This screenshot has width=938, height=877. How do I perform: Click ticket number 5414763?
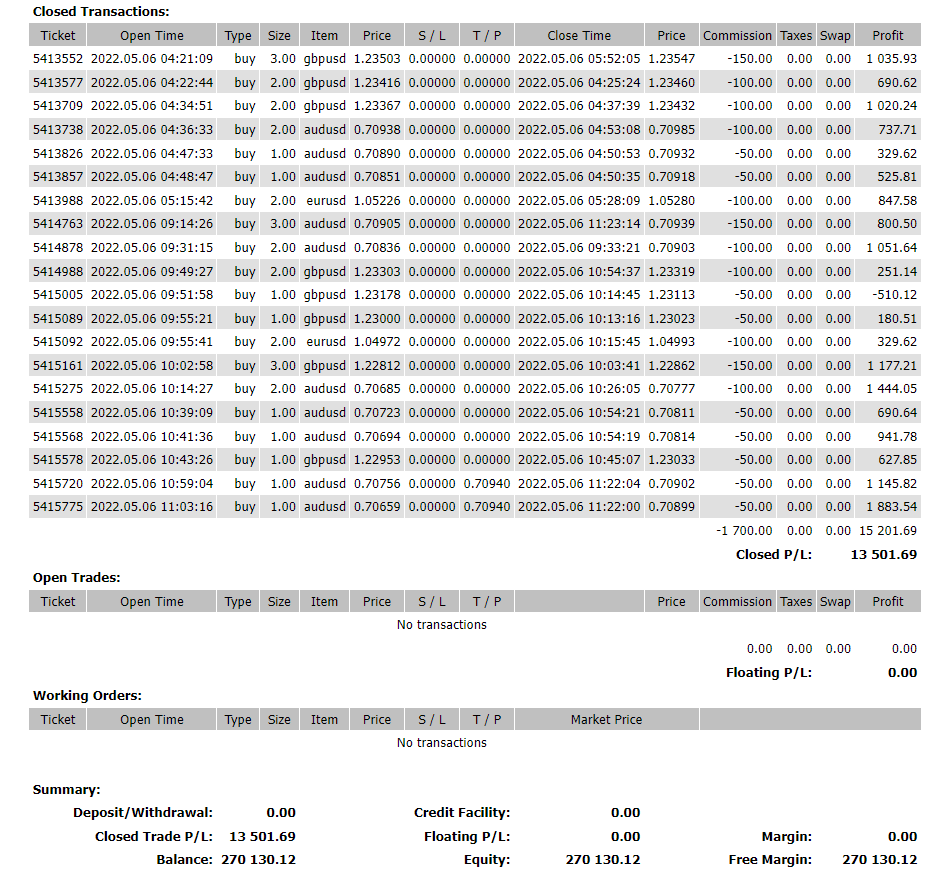(x=58, y=224)
